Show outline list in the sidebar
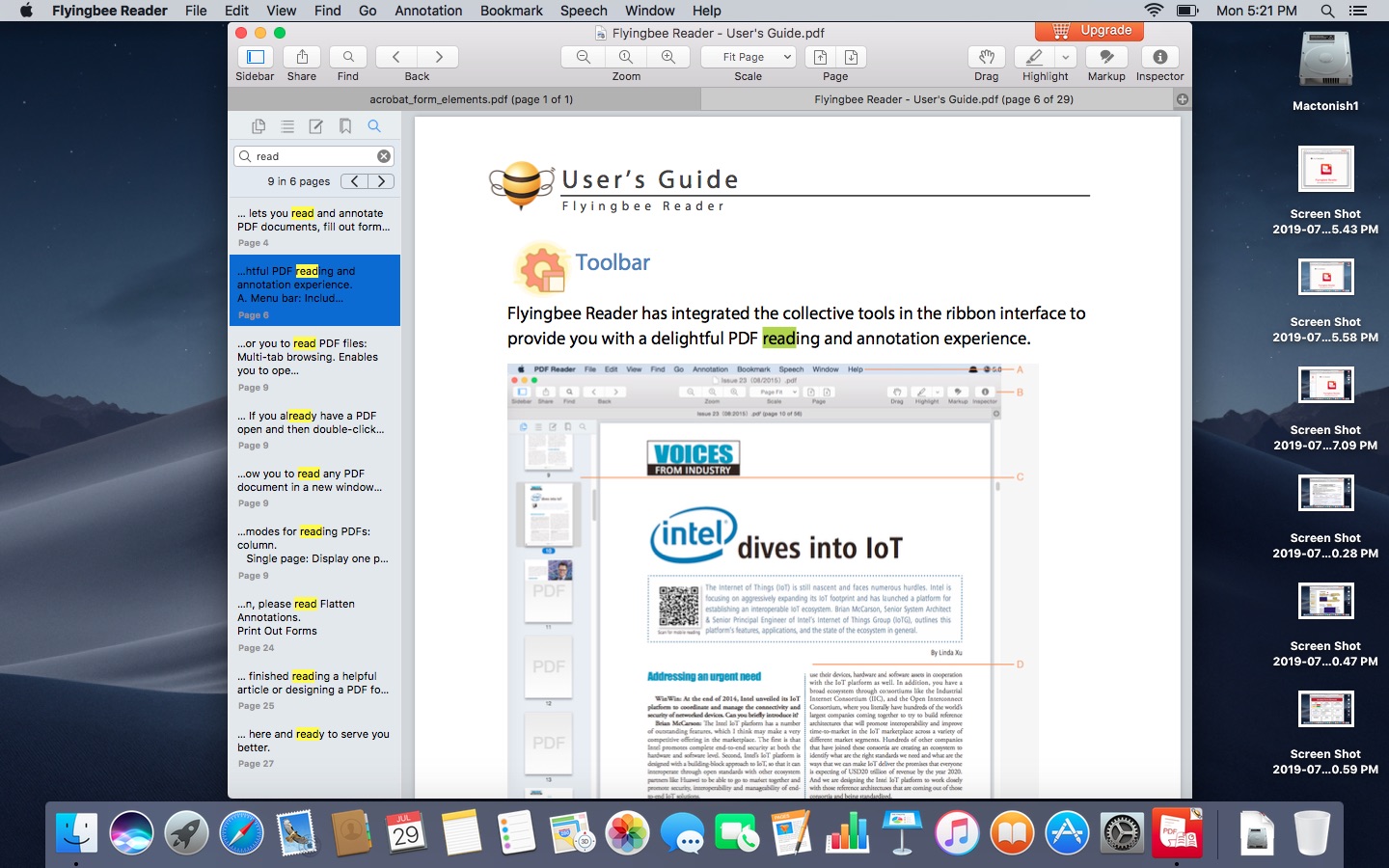The height and width of the screenshot is (868, 1389). point(287,126)
